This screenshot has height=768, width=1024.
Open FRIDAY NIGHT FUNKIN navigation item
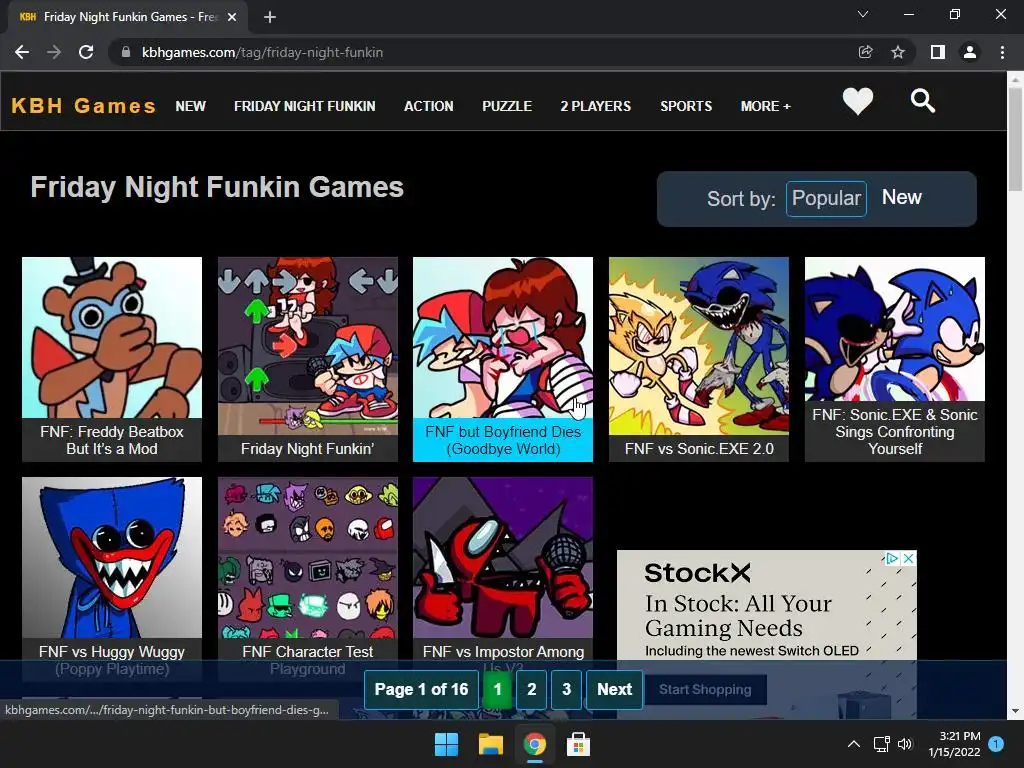tap(304, 106)
